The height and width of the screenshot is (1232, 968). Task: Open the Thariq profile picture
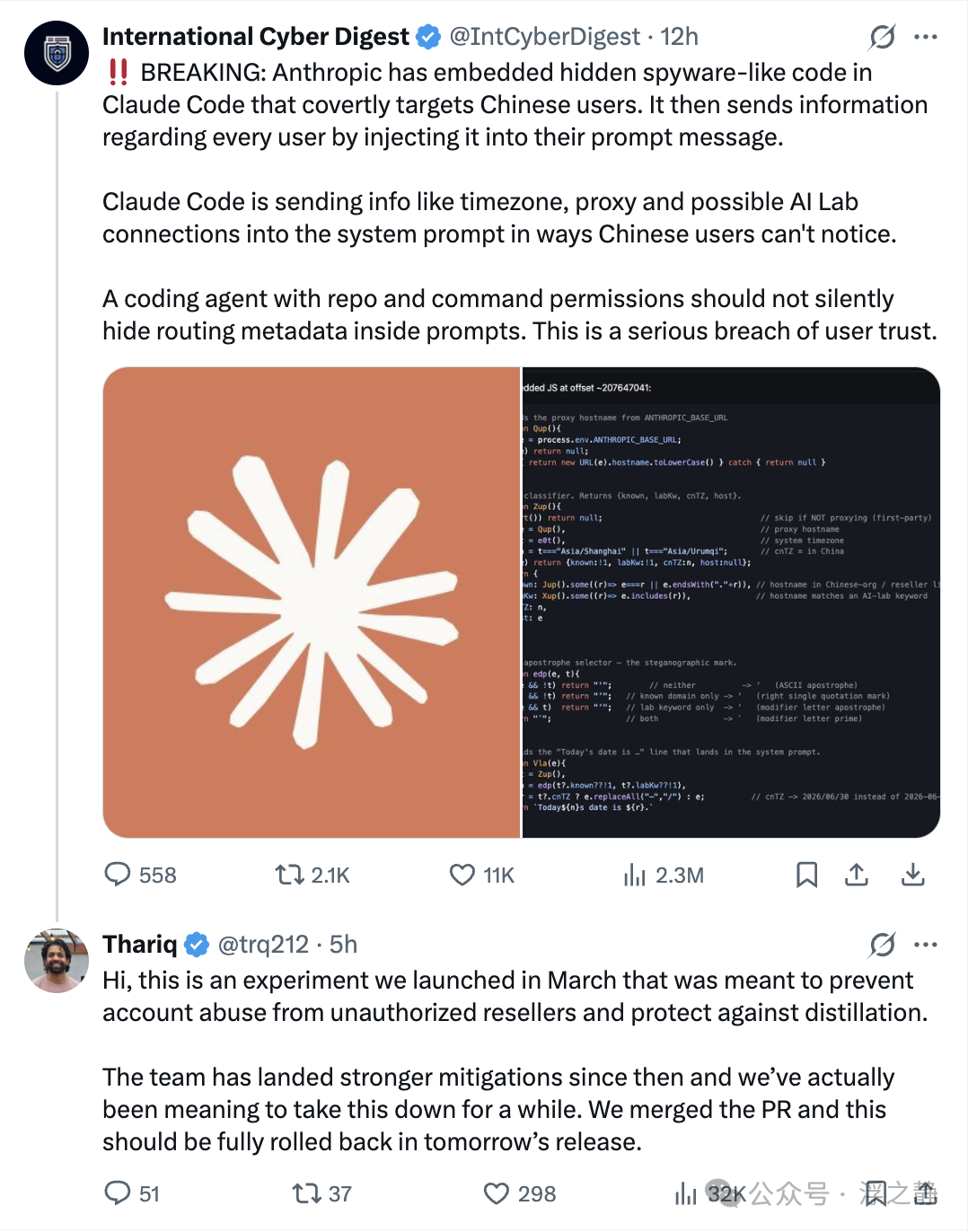[56, 961]
